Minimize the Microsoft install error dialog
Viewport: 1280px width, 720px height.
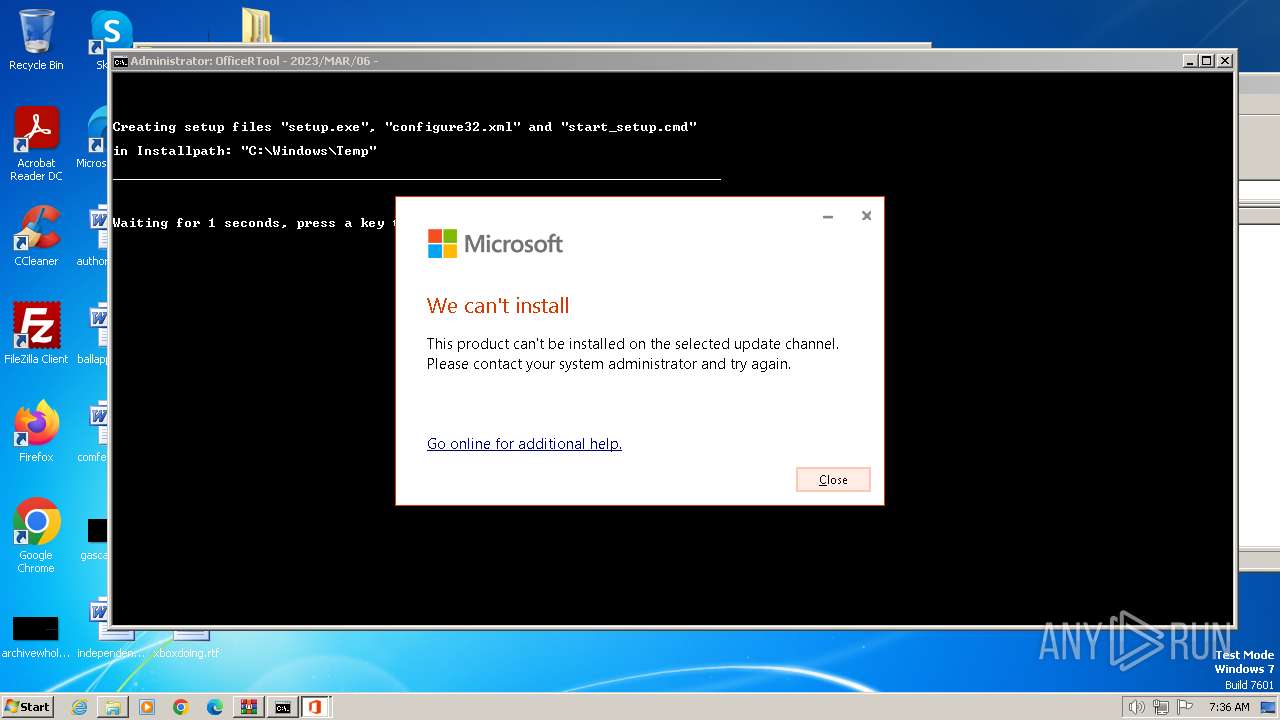[x=828, y=216]
